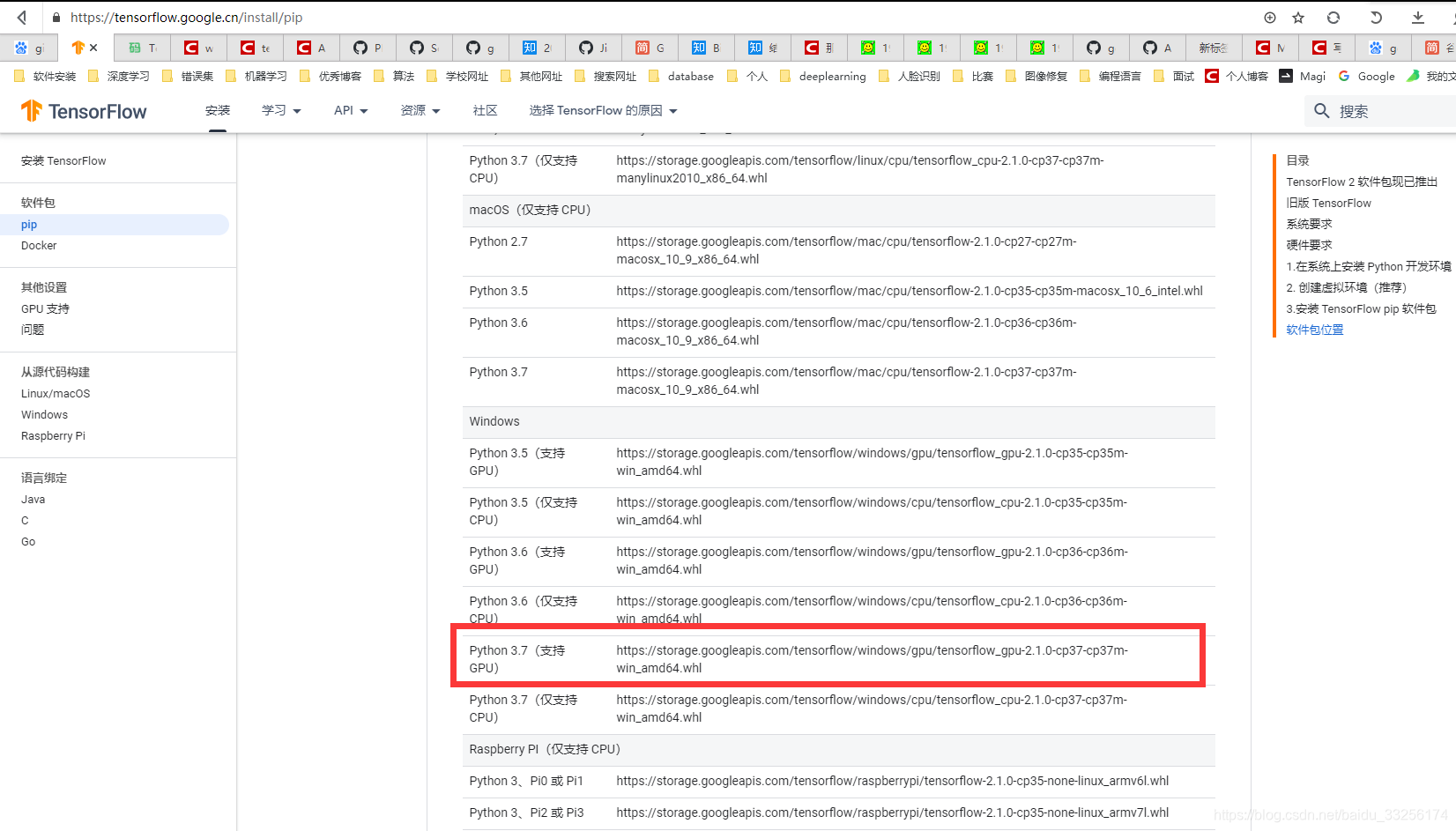Jump to 系统要求 in table of contents

(1309, 225)
